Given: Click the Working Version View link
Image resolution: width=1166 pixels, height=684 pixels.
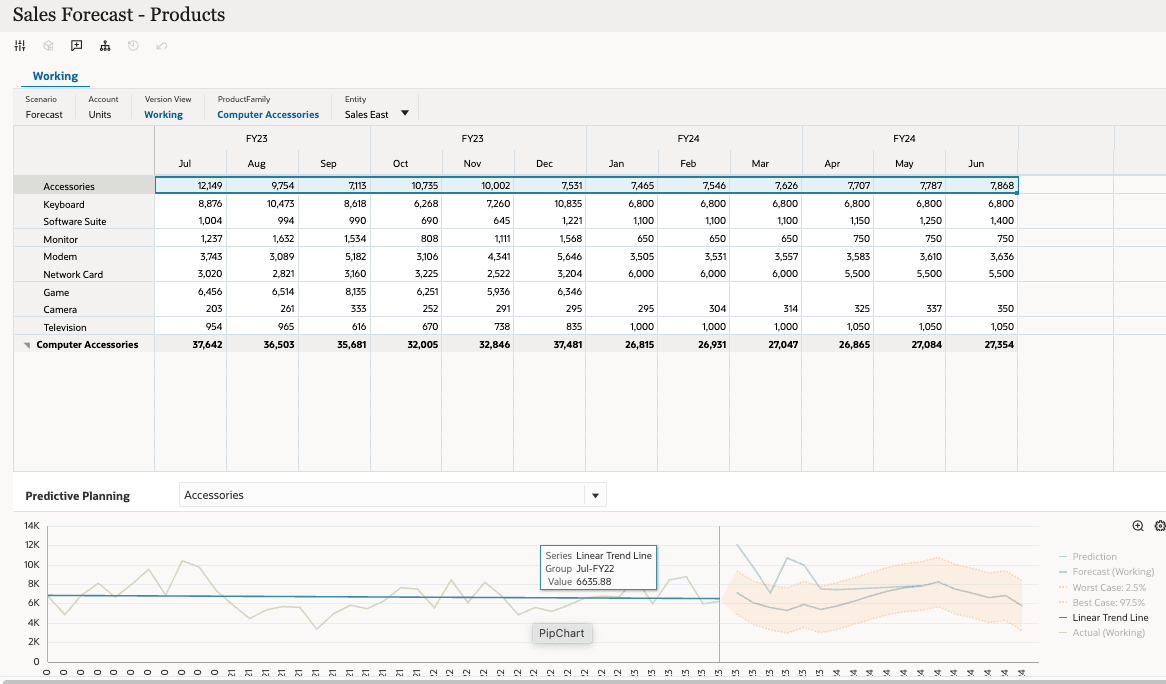Looking at the screenshot, I should click(x=163, y=114).
